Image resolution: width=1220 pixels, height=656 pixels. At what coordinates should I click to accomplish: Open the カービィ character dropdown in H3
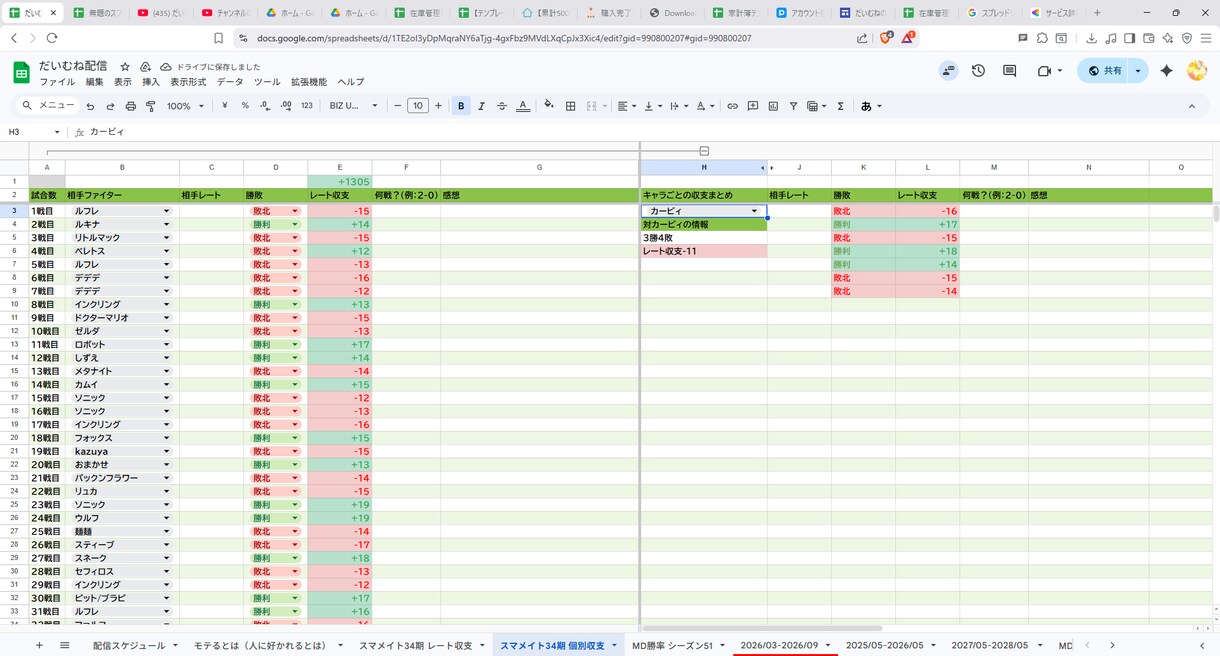[754, 211]
